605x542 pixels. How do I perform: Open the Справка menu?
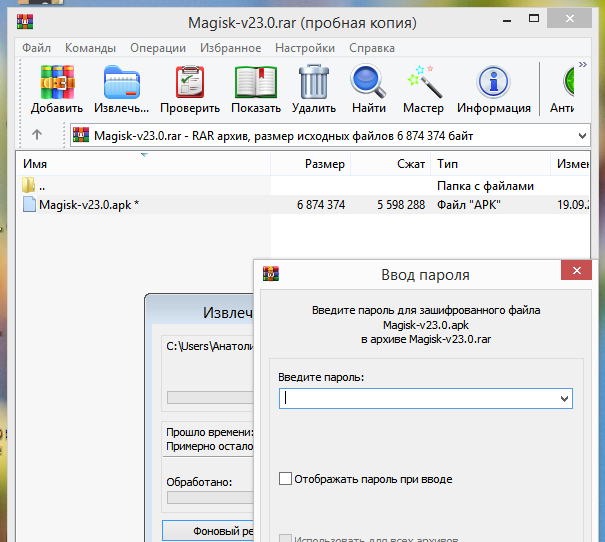372,48
